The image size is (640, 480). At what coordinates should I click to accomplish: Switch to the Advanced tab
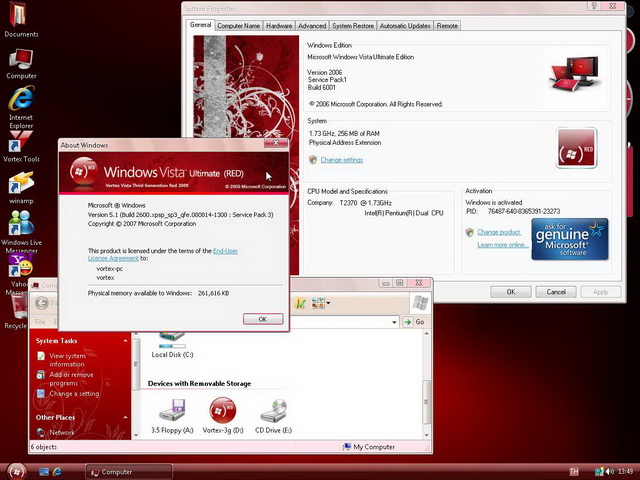312,26
